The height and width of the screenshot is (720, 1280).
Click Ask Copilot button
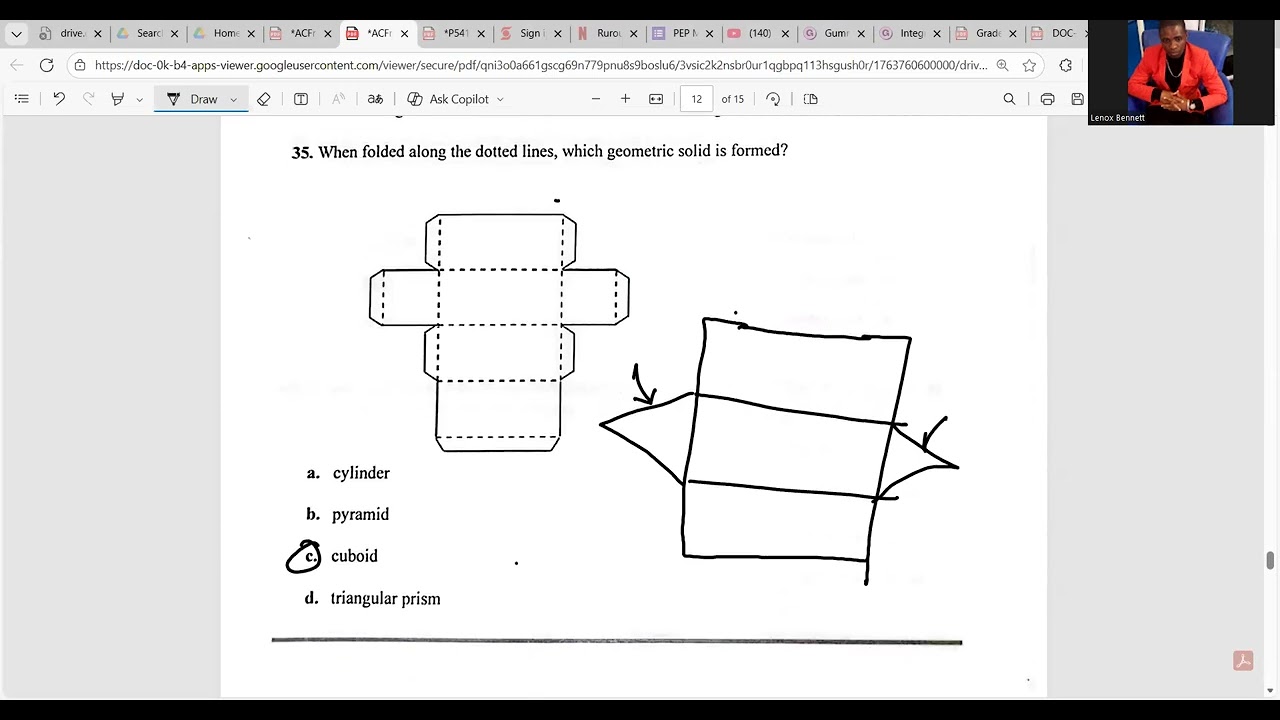[448, 99]
